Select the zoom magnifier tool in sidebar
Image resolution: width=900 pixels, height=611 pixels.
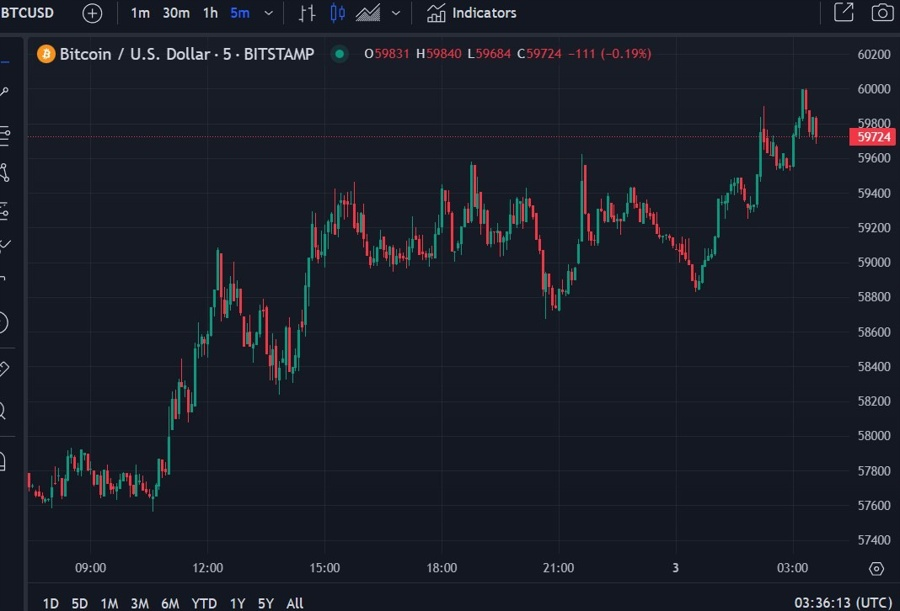[3, 411]
